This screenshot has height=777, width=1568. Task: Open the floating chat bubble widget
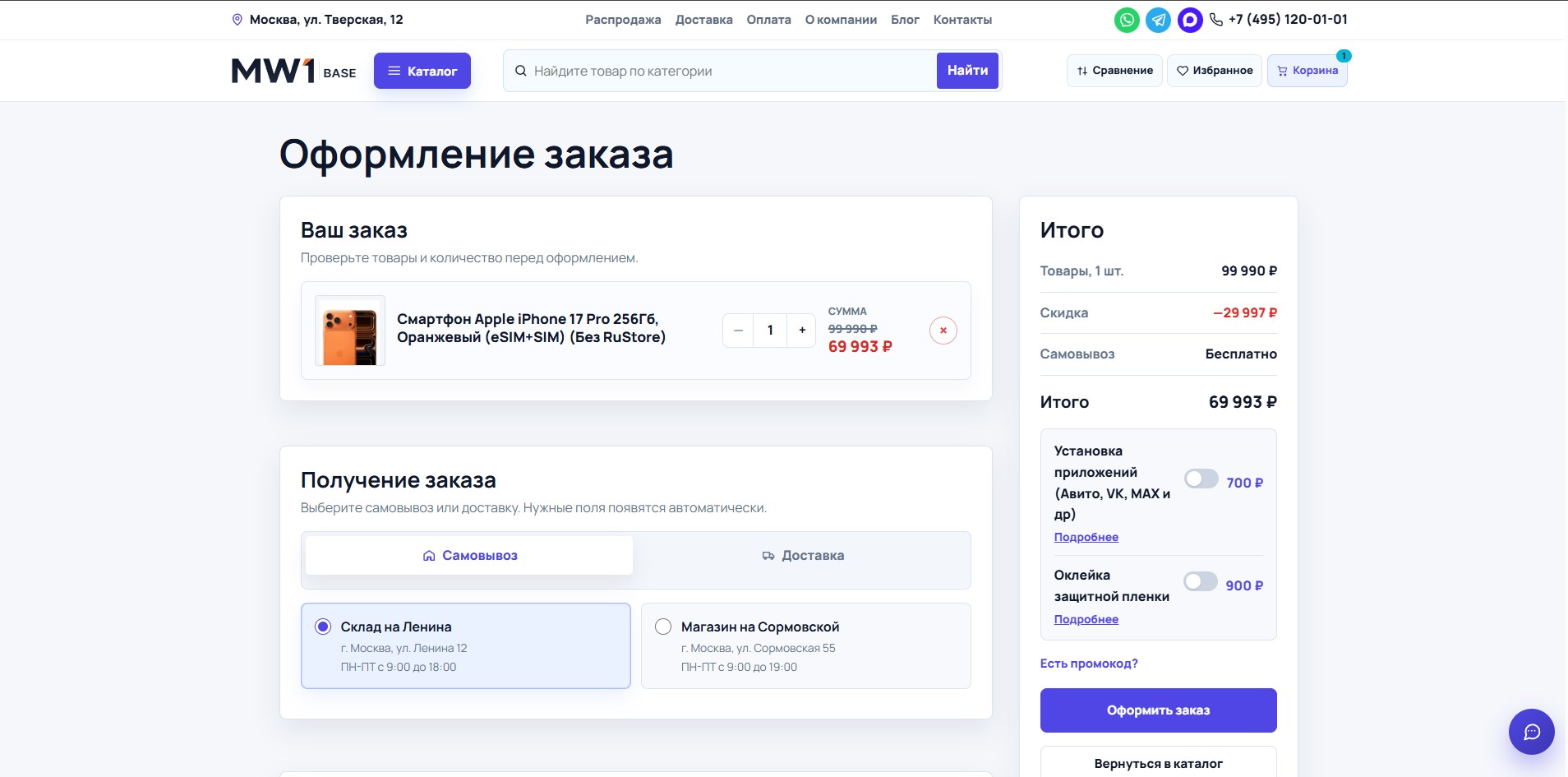(1532, 732)
